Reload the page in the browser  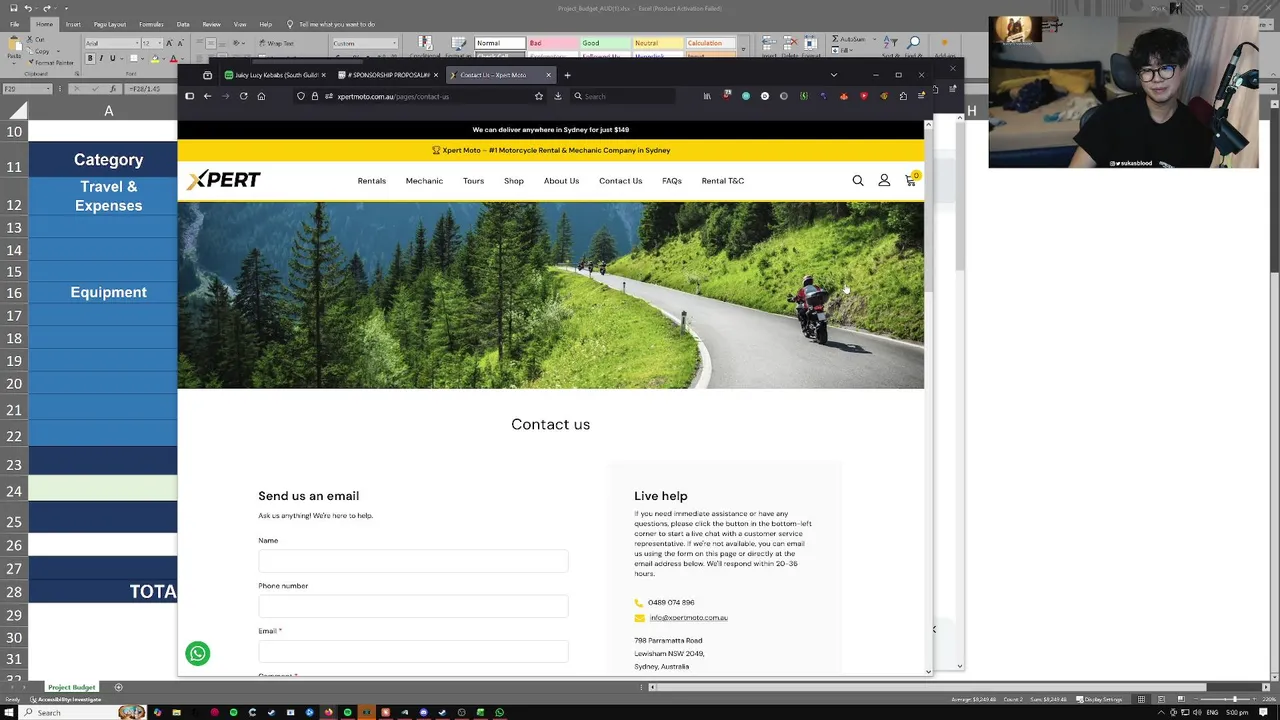click(x=243, y=96)
